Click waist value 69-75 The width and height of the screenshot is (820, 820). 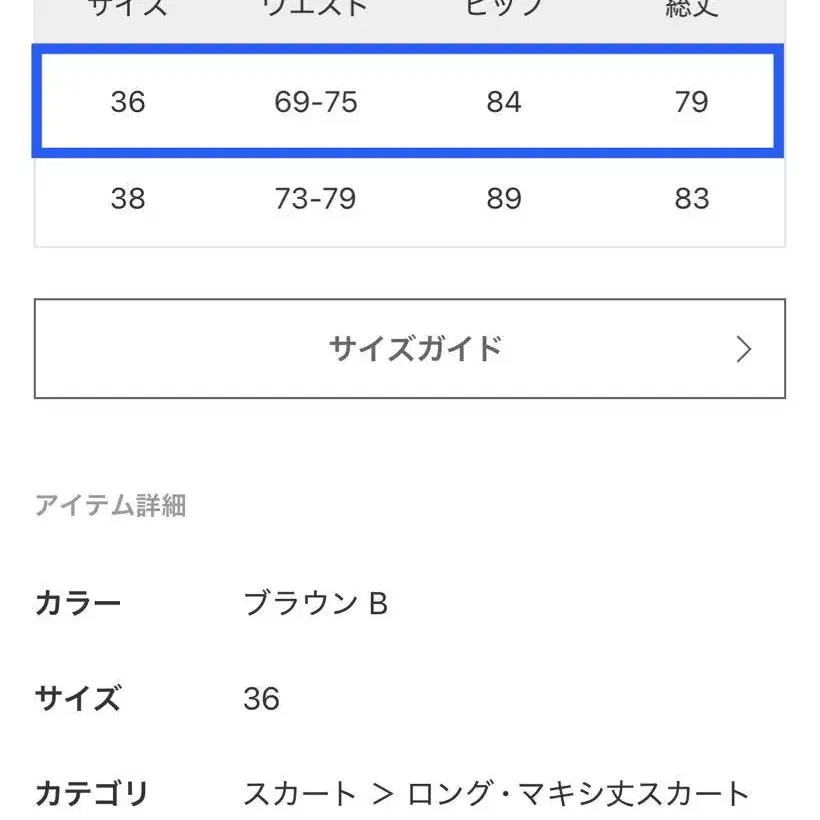(x=316, y=102)
